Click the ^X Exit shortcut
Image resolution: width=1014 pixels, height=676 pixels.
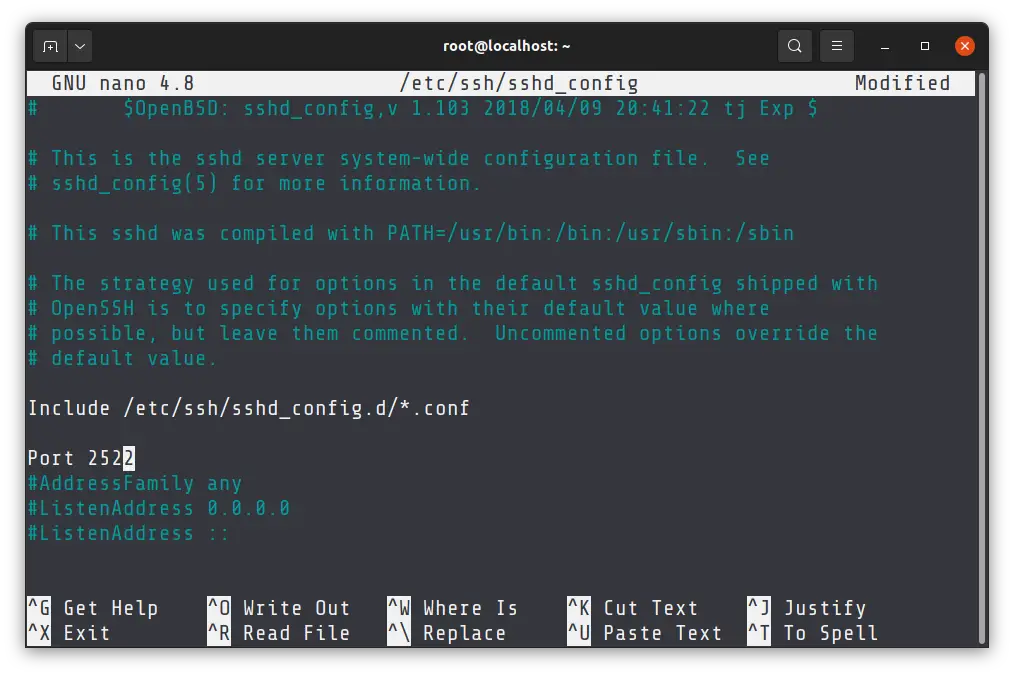pyautogui.click(x=68, y=633)
